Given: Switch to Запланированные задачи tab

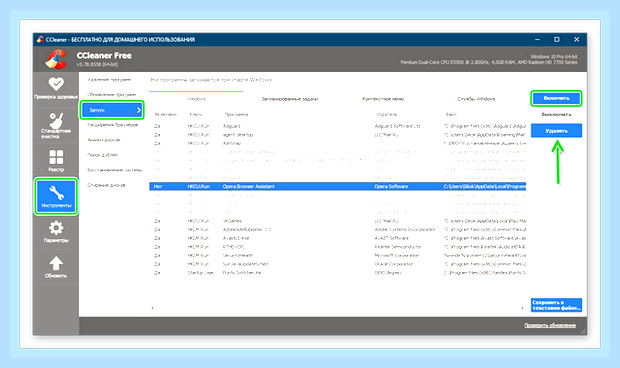Looking at the screenshot, I should coord(290,99).
